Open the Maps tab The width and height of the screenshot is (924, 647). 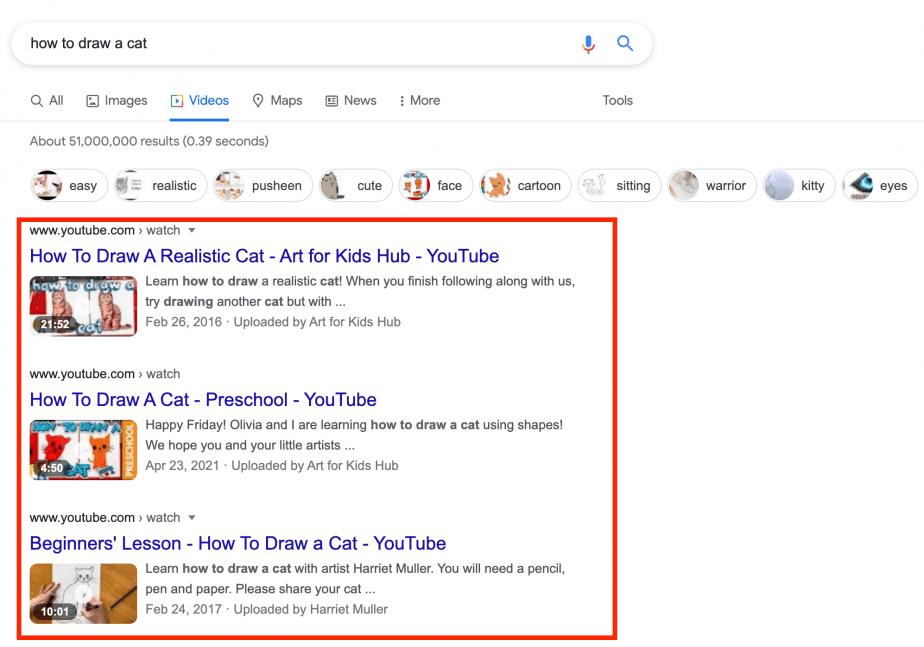point(277,101)
